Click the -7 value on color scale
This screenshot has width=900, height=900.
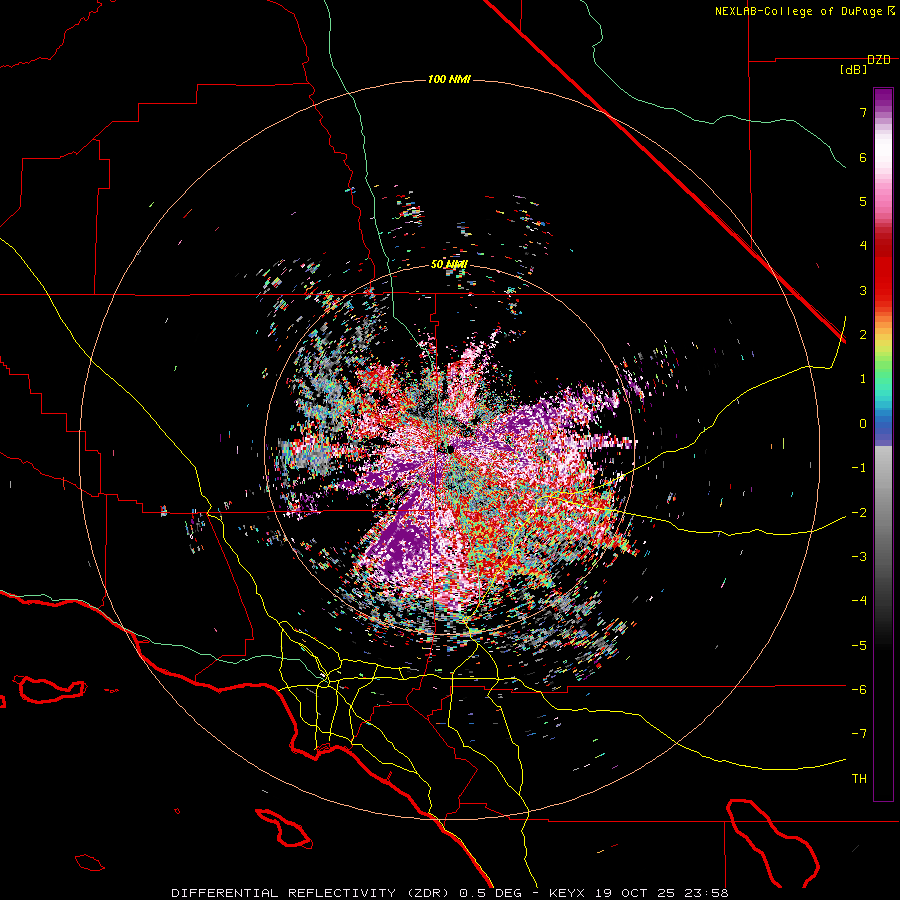pos(859,734)
